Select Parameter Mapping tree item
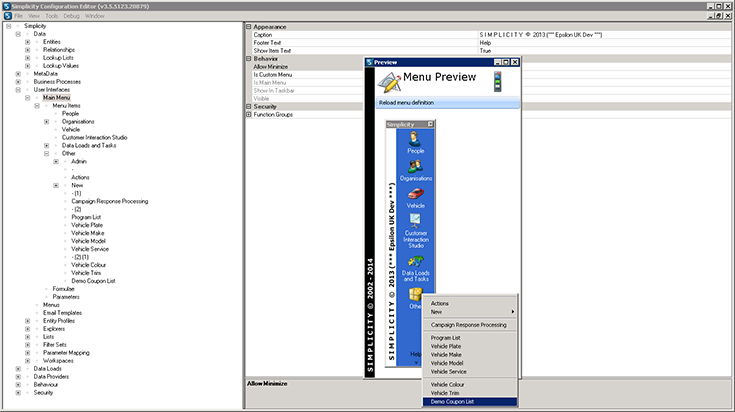The width and height of the screenshot is (735, 412). (x=66, y=352)
